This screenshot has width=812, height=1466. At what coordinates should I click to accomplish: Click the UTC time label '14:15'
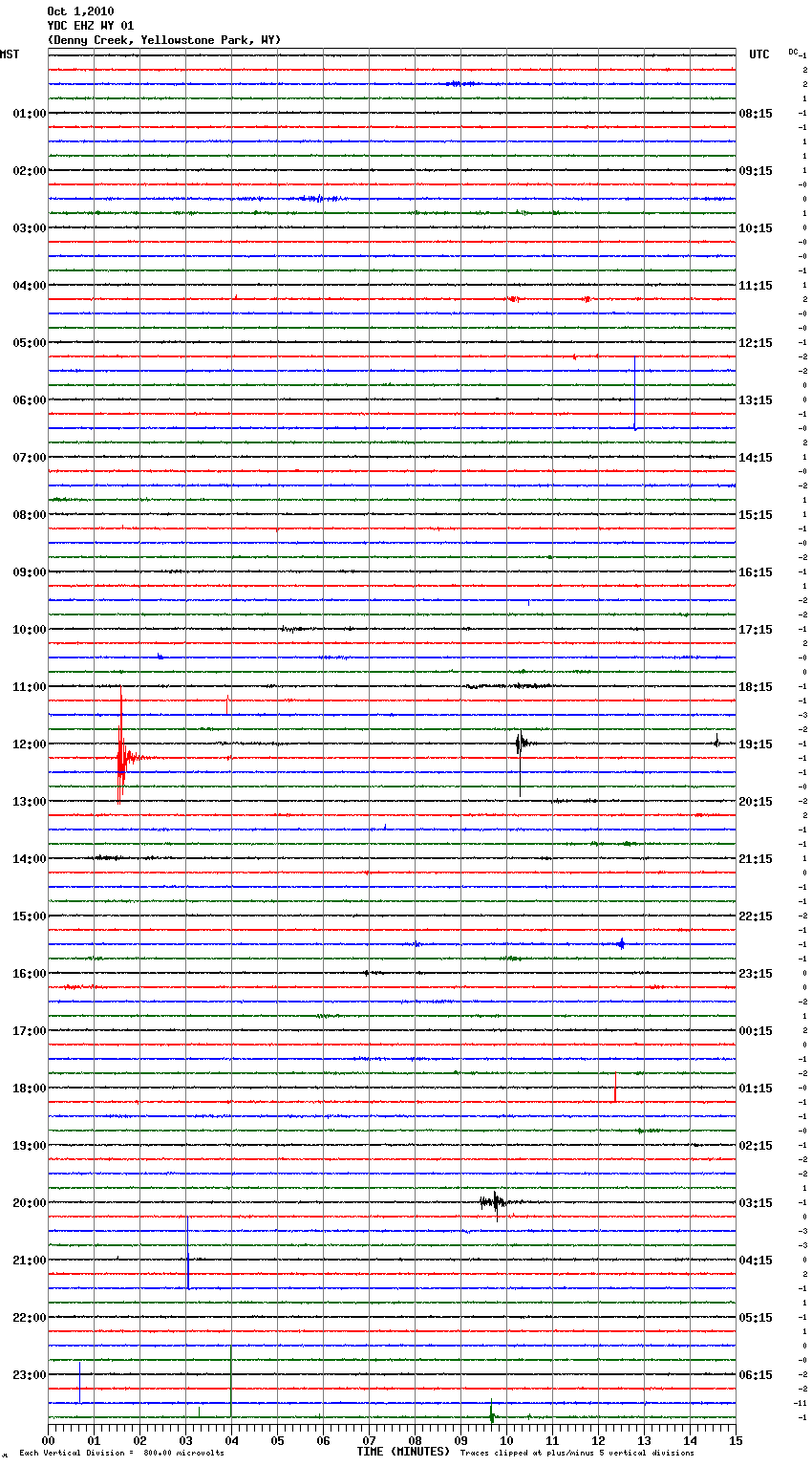[x=756, y=458]
